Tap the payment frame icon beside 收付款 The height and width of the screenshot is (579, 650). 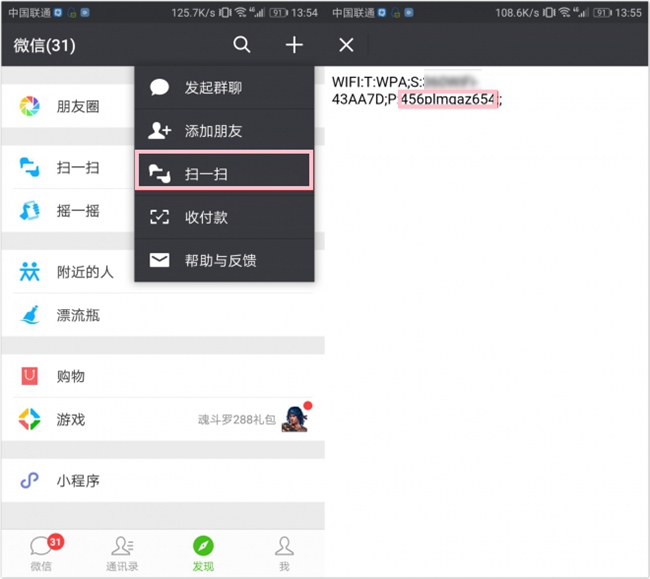pos(159,217)
